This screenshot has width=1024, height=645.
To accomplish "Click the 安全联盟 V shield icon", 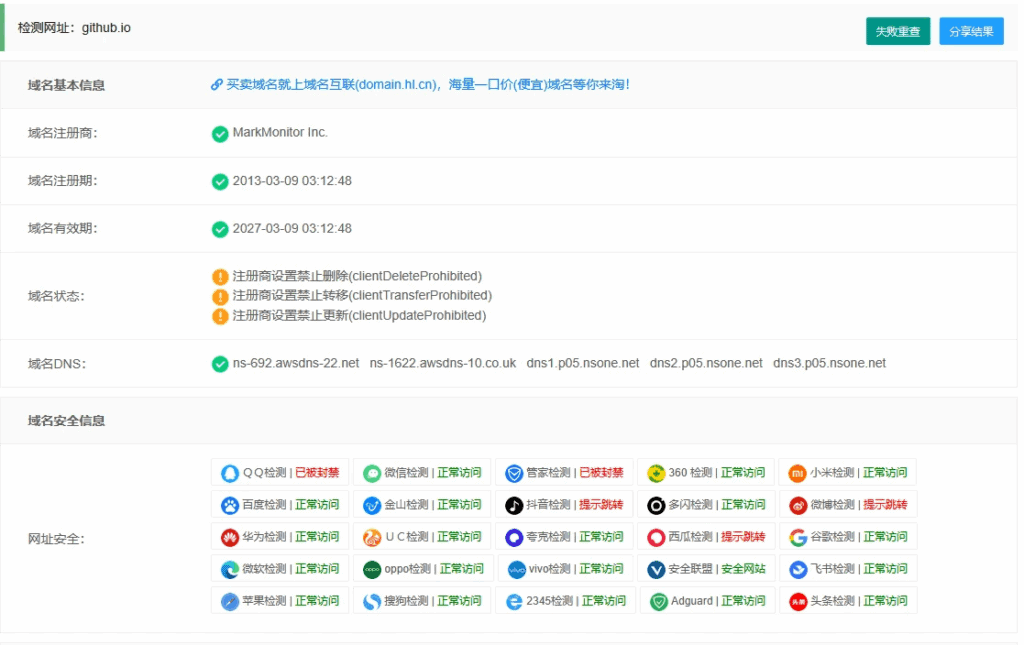I will pos(656,569).
